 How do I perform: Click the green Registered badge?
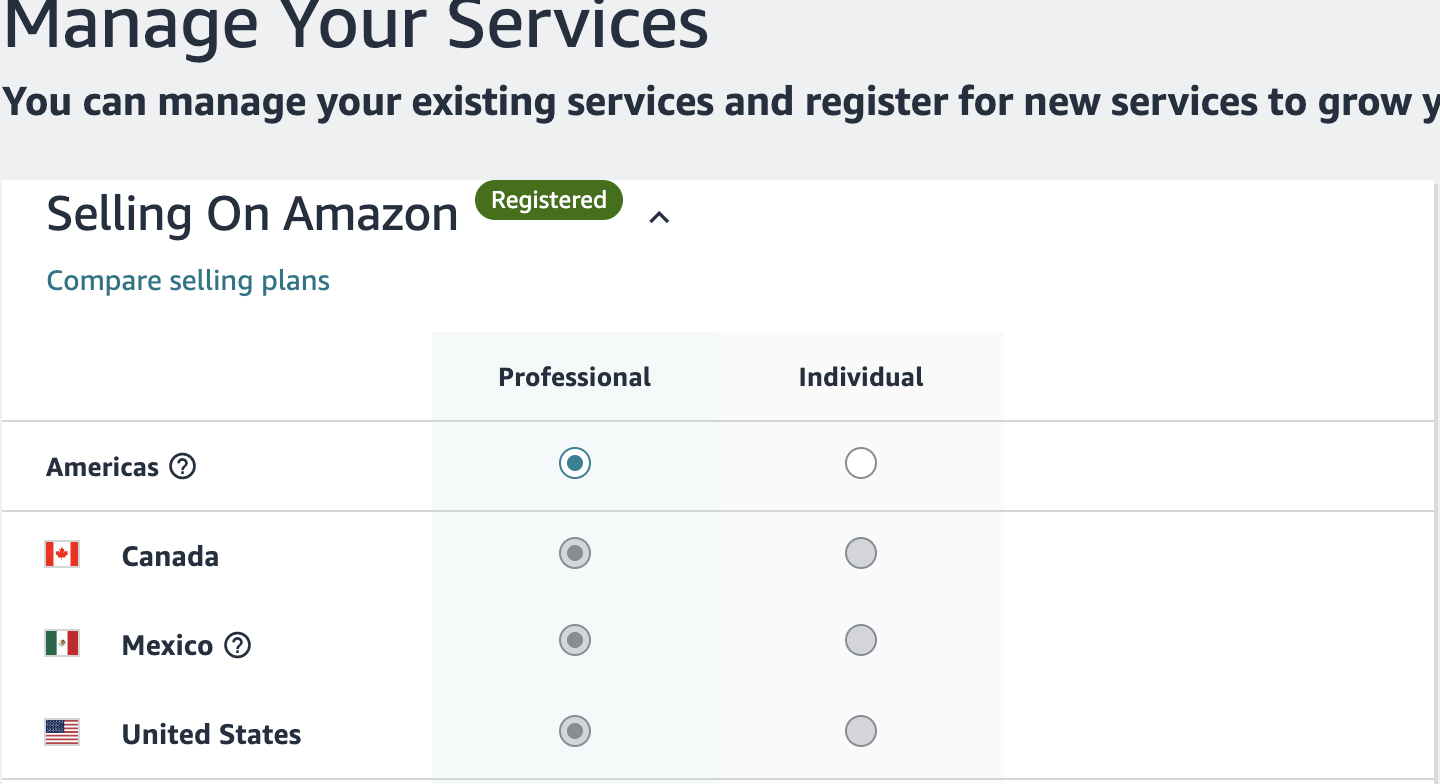pyautogui.click(x=548, y=200)
